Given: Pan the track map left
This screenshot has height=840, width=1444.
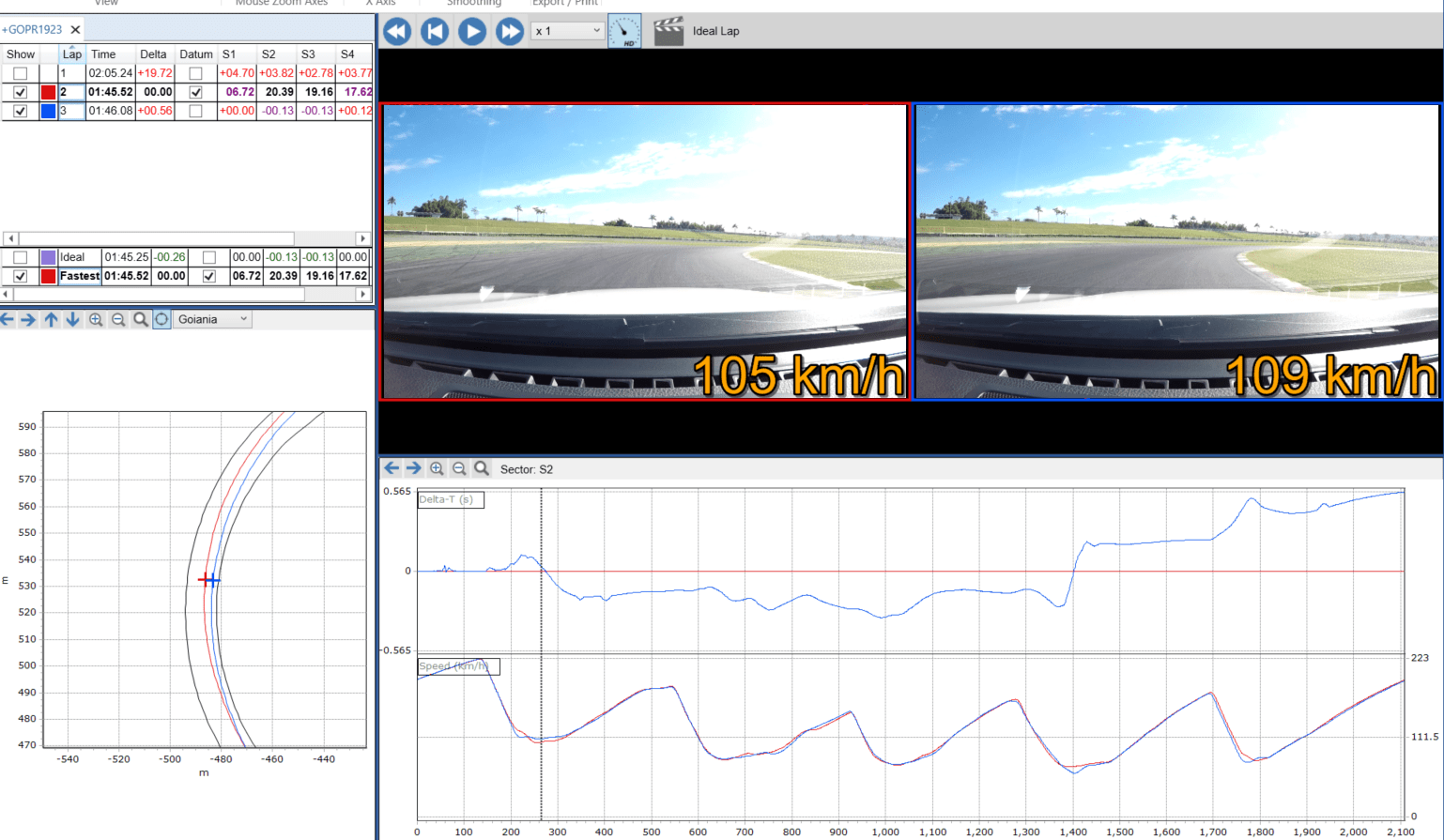Looking at the screenshot, I should 8,319.
